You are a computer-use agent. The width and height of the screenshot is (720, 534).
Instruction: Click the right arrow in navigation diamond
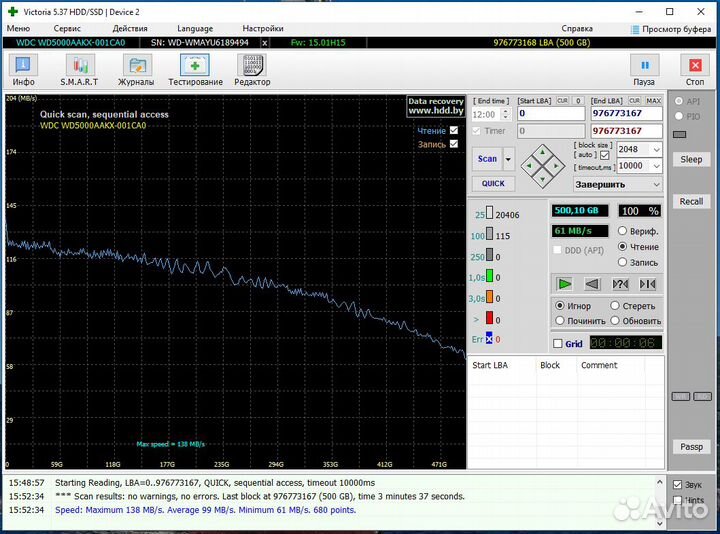point(557,166)
